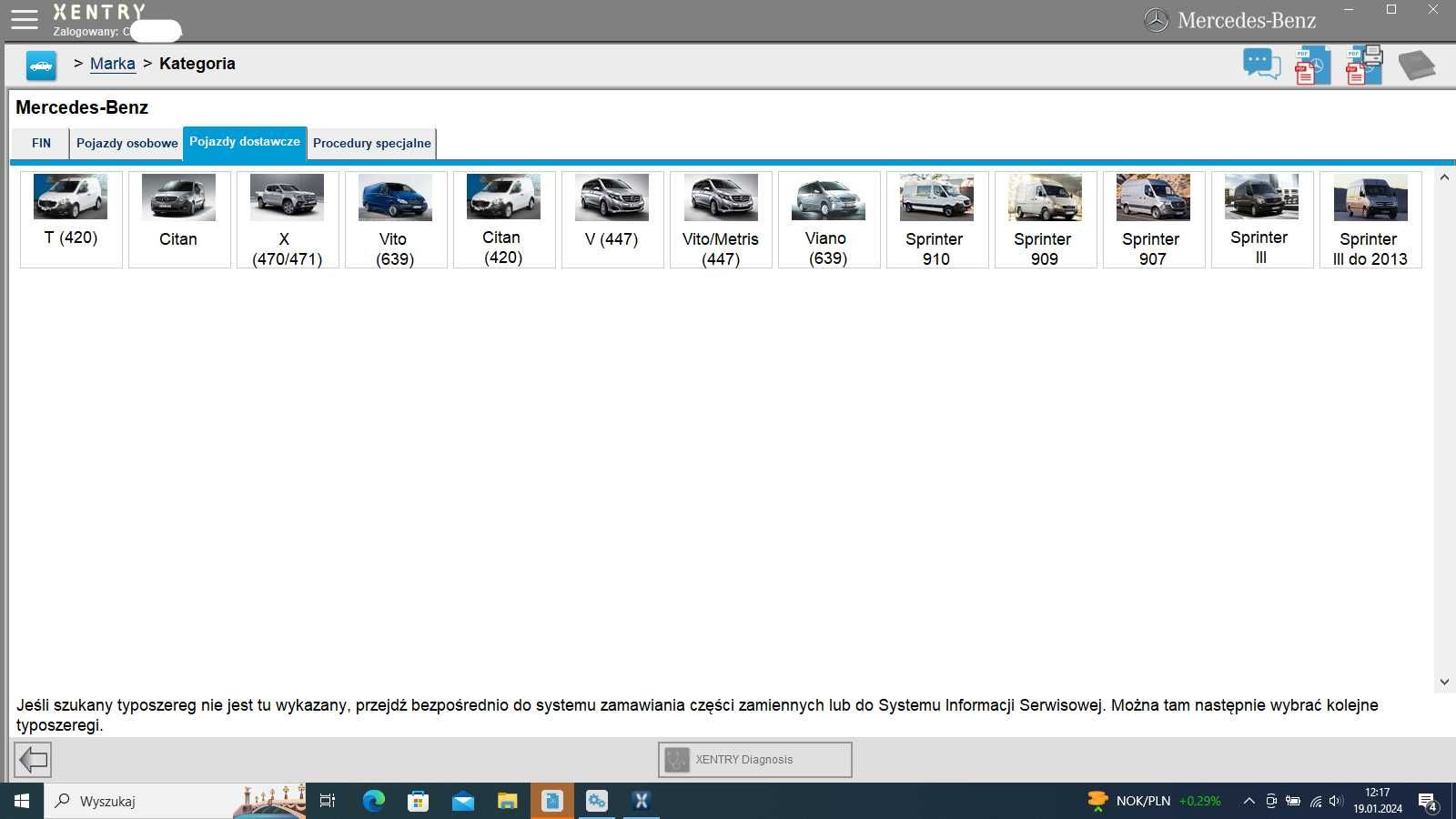The height and width of the screenshot is (819, 1456).
Task: Open the notification center icon
Action: [1429, 802]
